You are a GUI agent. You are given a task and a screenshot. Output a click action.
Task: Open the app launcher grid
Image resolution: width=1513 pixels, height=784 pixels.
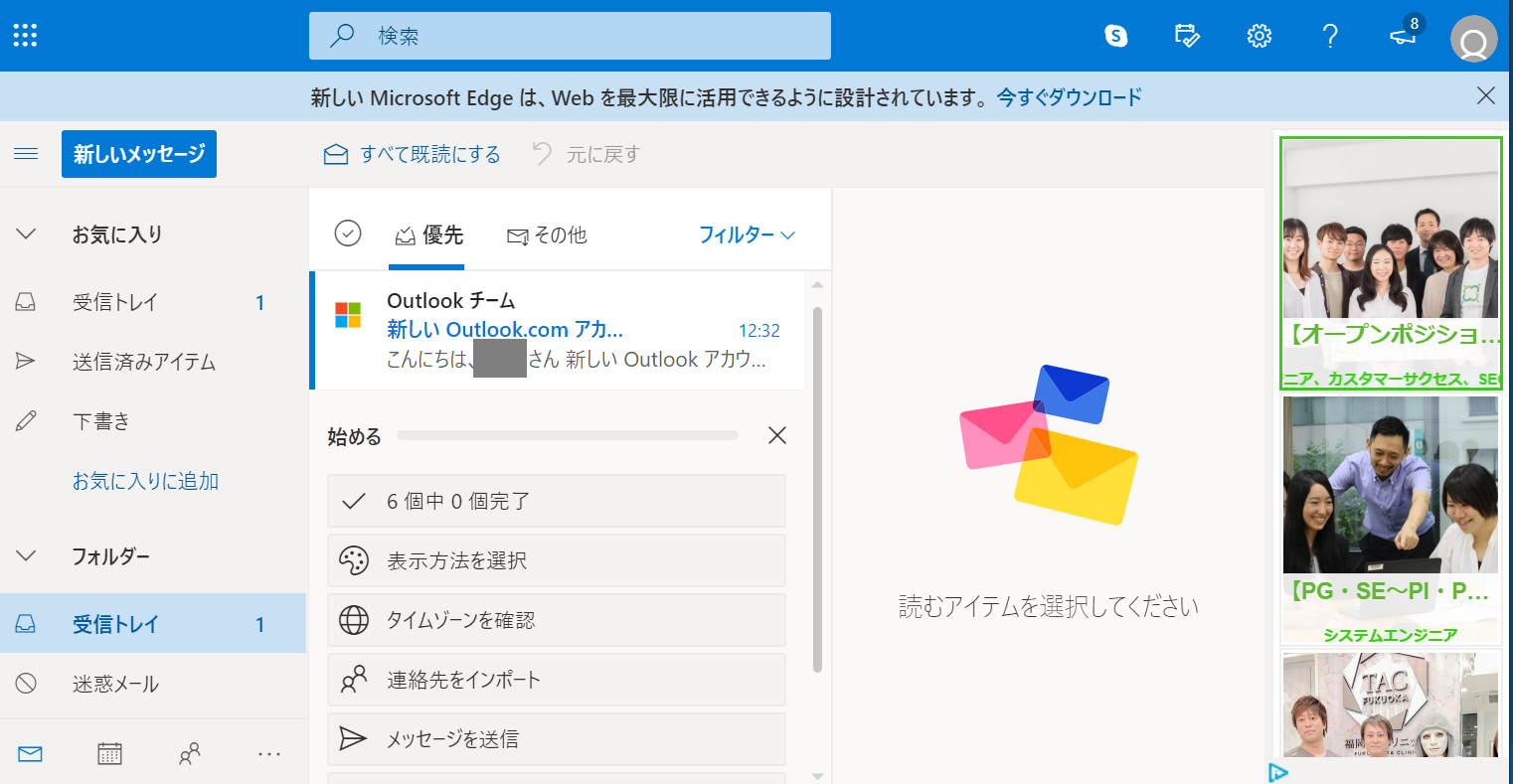[25, 36]
